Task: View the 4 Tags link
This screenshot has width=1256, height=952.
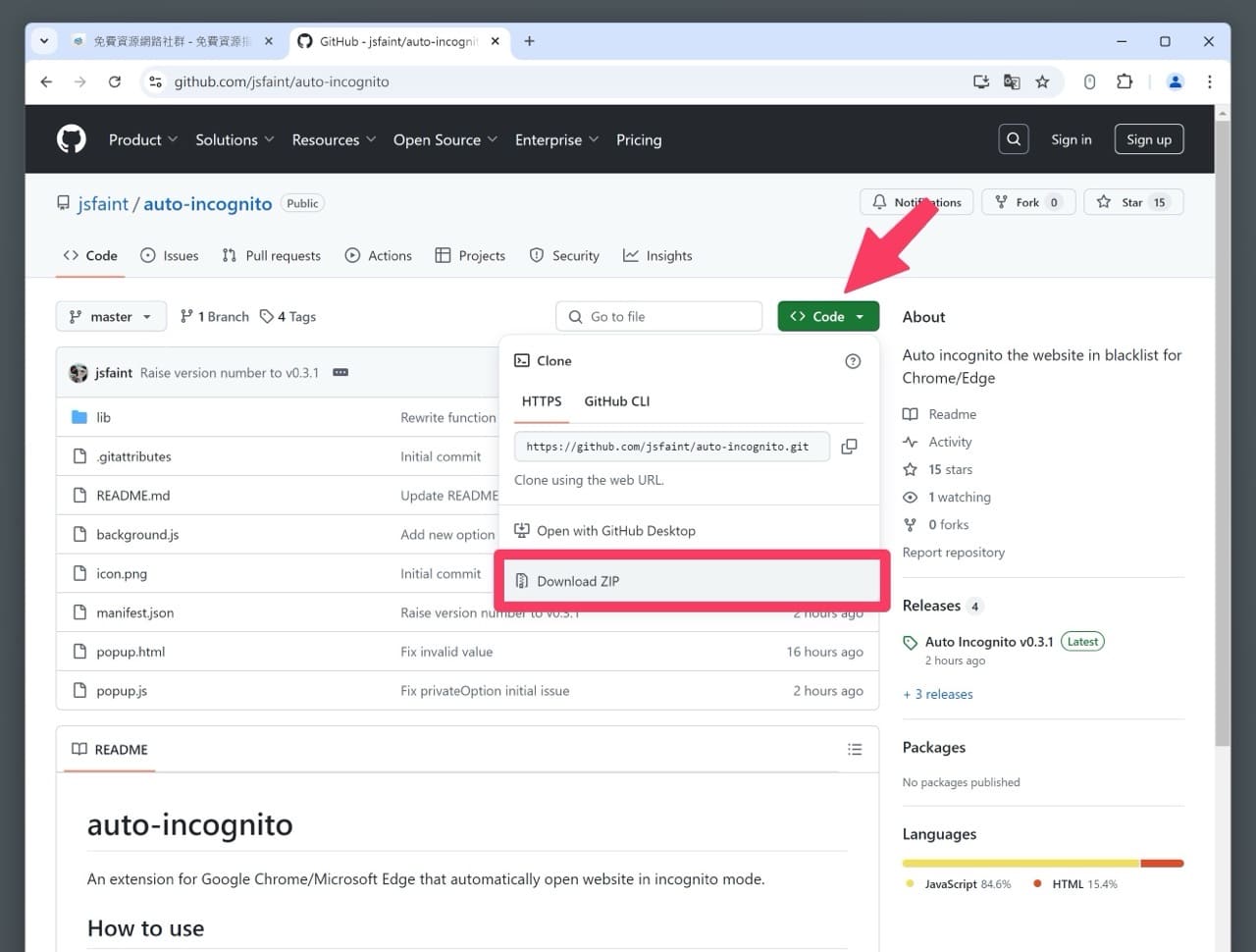Action: pyautogui.click(x=288, y=316)
